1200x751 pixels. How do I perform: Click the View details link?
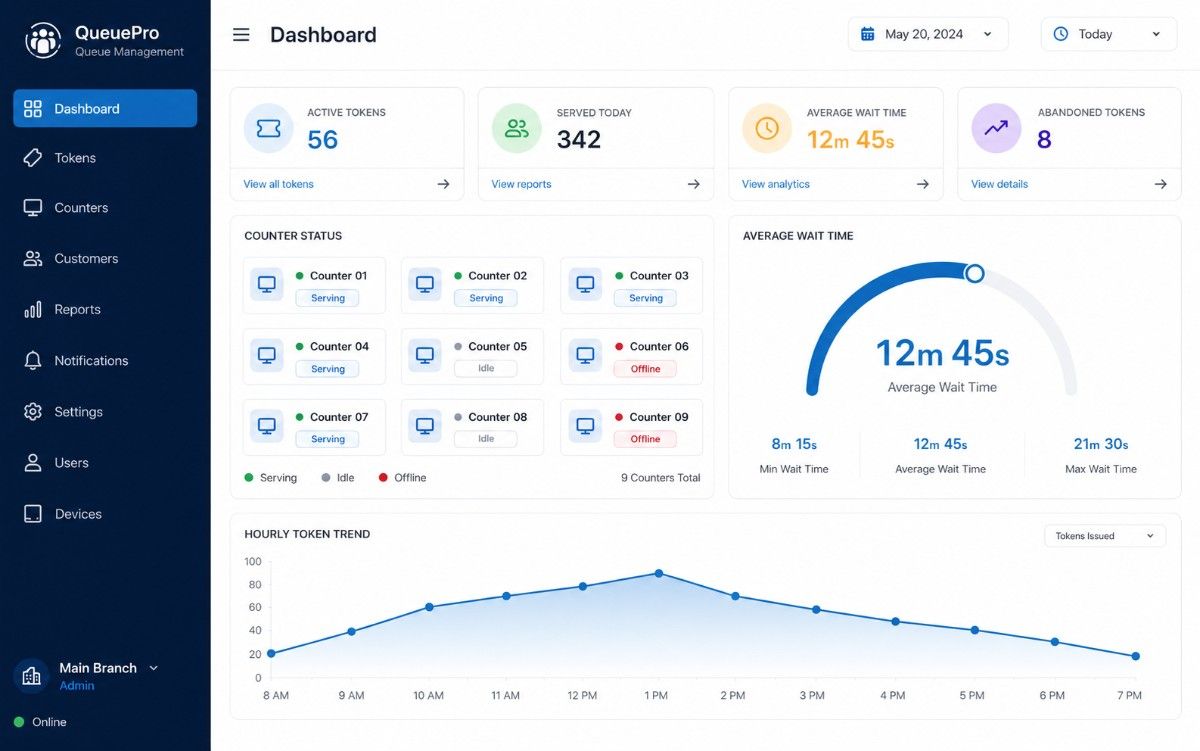coord(1000,184)
